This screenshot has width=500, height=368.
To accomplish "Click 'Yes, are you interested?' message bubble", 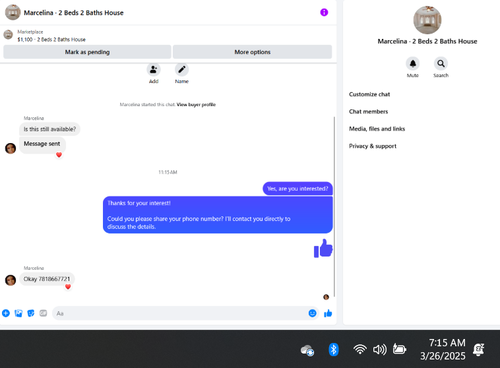I will tap(297, 189).
